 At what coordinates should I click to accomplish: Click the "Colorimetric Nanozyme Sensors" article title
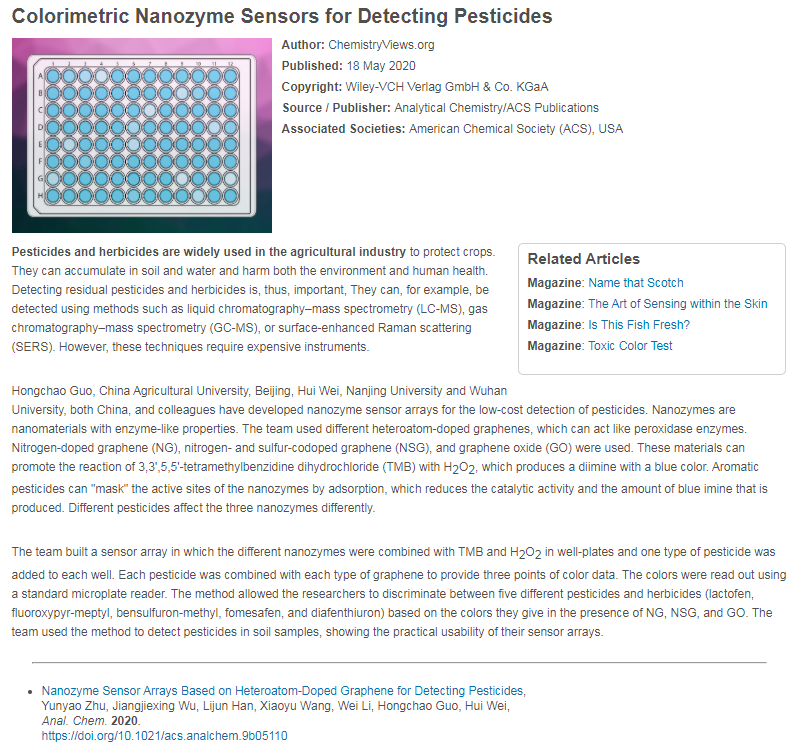pyautogui.click(x=282, y=17)
